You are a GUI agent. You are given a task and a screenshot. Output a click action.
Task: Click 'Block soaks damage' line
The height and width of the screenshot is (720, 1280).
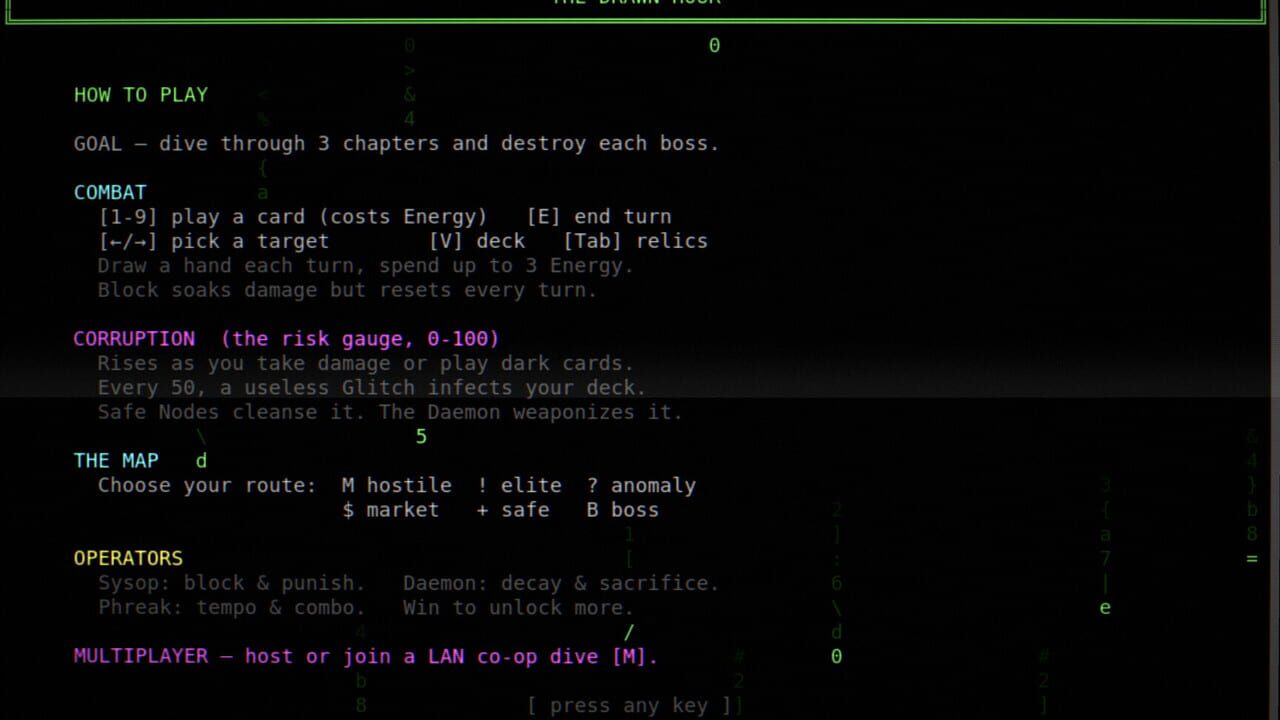pyautogui.click(x=347, y=290)
